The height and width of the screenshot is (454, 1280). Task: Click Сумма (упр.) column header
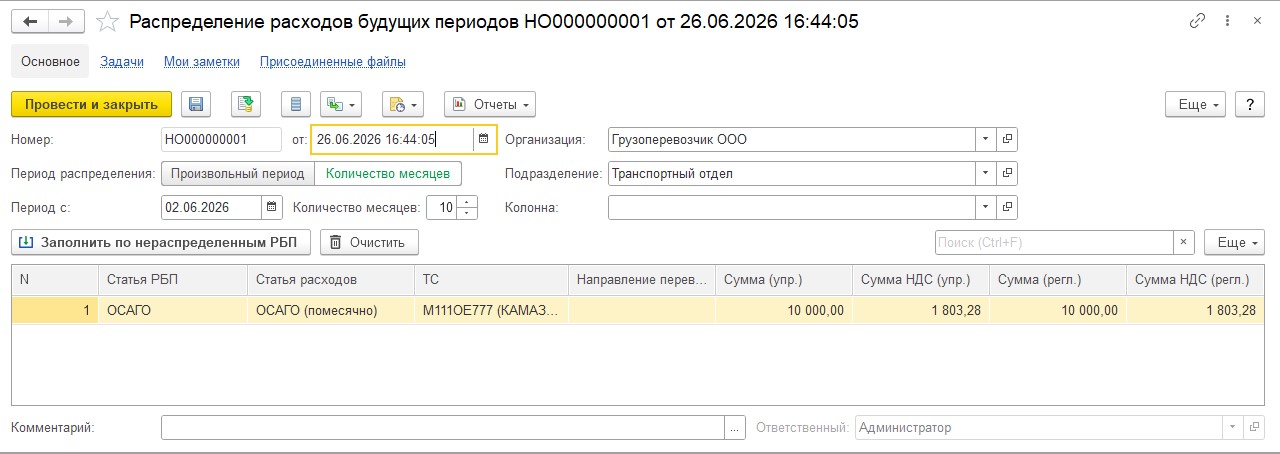click(x=783, y=280)
